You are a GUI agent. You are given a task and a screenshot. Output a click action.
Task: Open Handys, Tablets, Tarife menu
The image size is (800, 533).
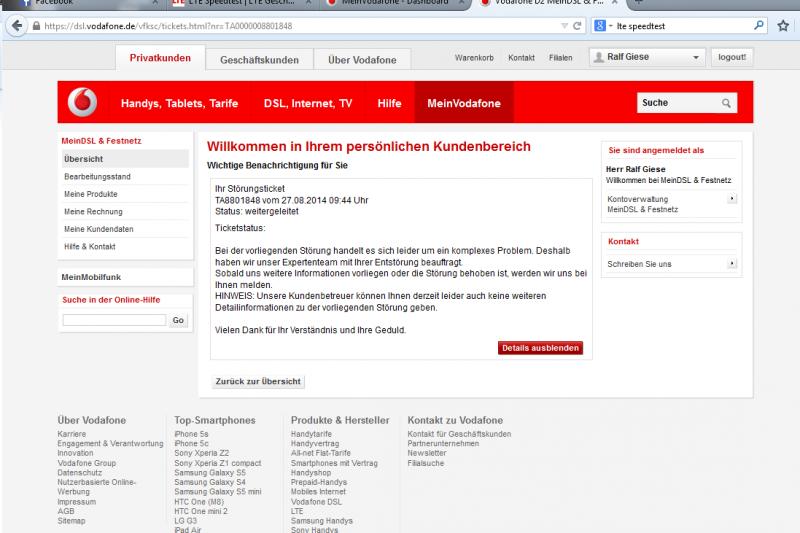(x=180, y=103)
